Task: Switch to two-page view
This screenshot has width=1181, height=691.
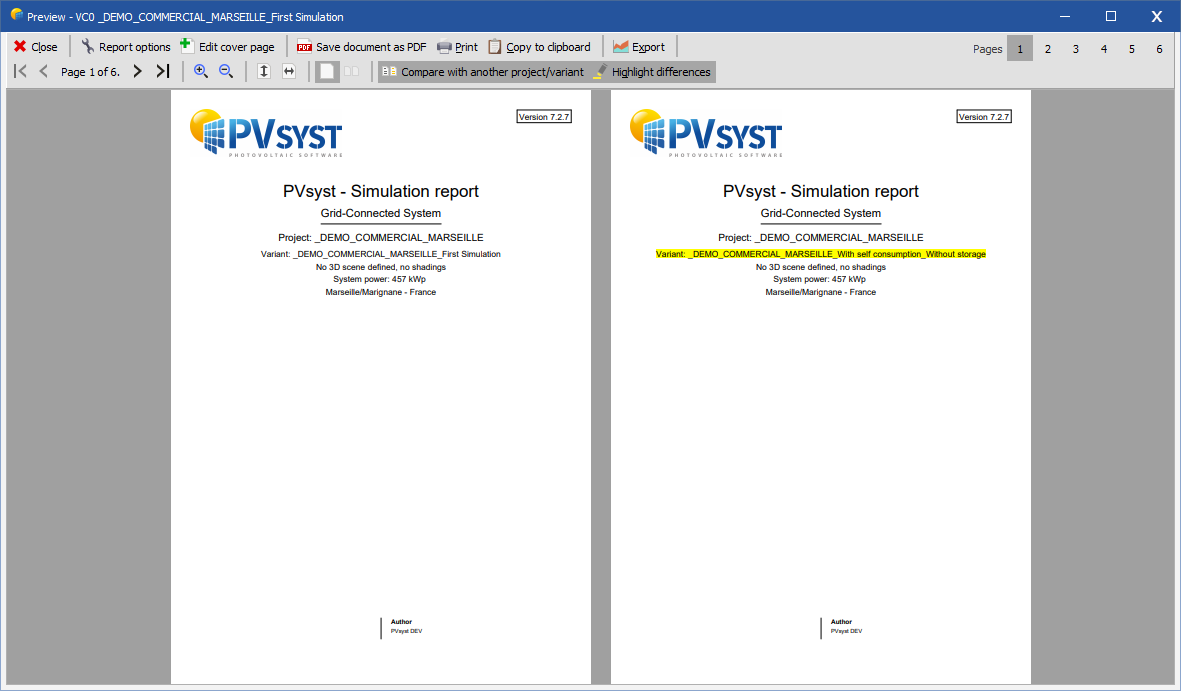Action: pos(352,72)
